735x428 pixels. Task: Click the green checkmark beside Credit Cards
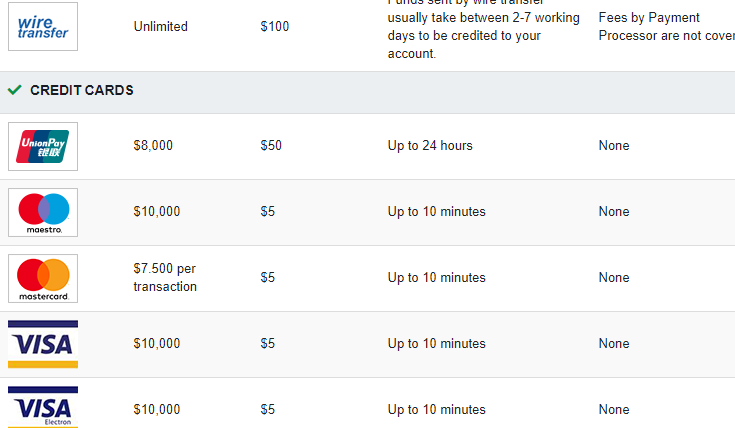point(15,90)
